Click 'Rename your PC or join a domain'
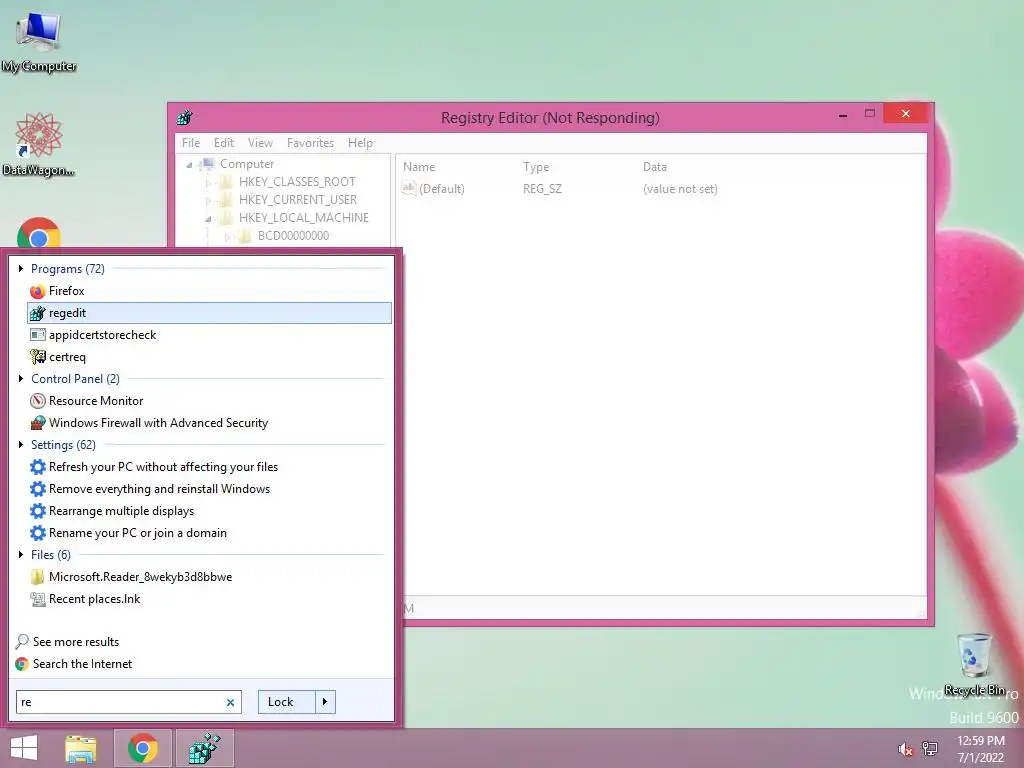Screen dimensions: 1024x768 pyautogui.click(x=138, y=533)
